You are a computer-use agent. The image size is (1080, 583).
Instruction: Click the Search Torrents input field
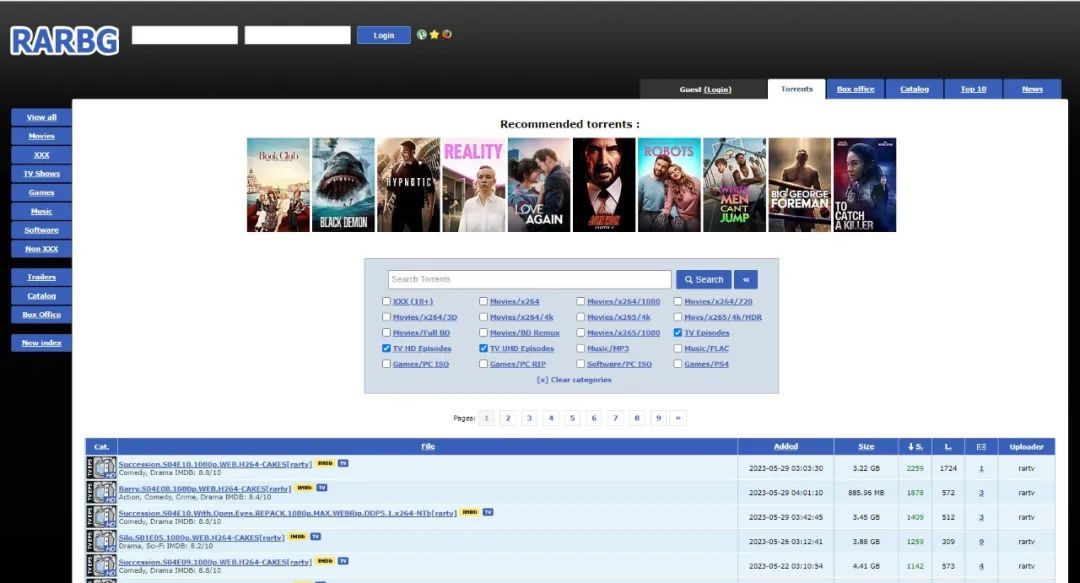pos(529,279)
